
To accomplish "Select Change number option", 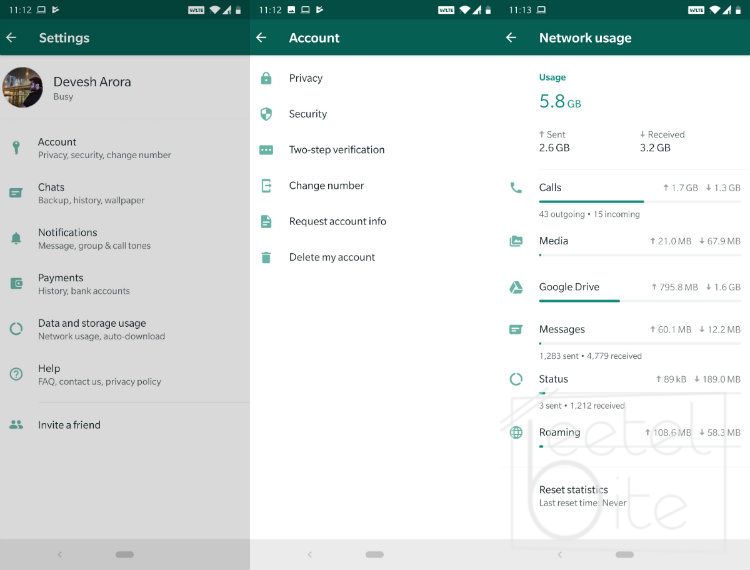I will pyautogui.click(x=326, y=186).
